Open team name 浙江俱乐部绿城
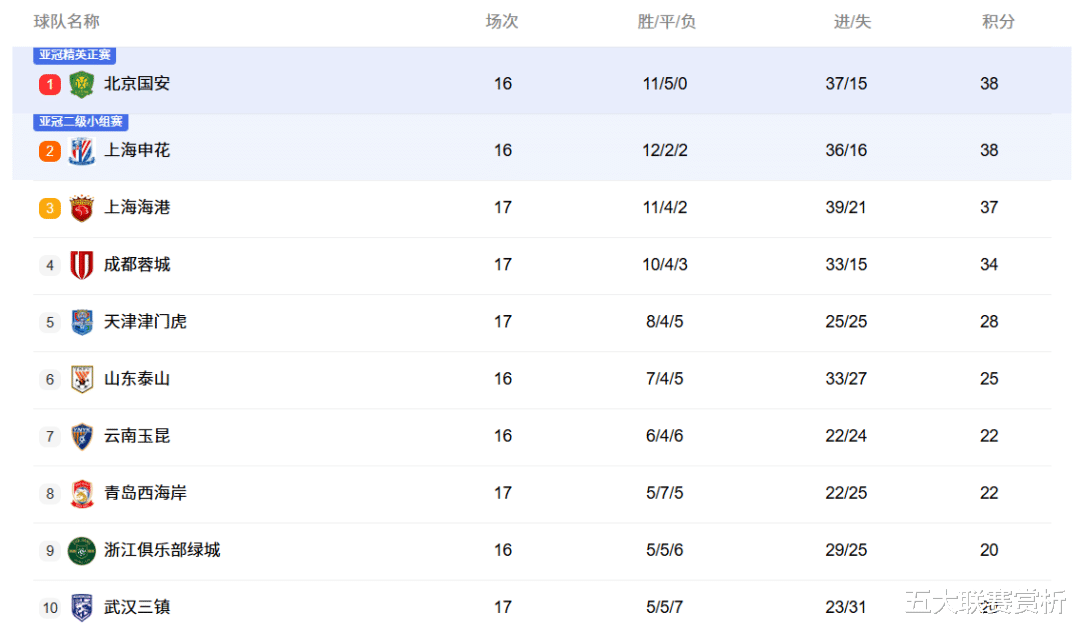This screenshot has height=632, width=1080. pyautogui.click(x=162, y=550)
